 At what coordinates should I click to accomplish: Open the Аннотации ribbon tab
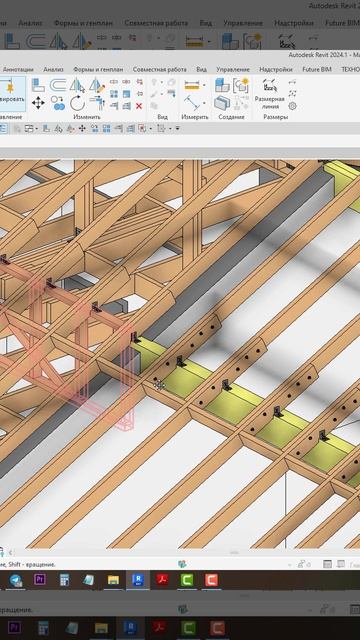(17, 69)
